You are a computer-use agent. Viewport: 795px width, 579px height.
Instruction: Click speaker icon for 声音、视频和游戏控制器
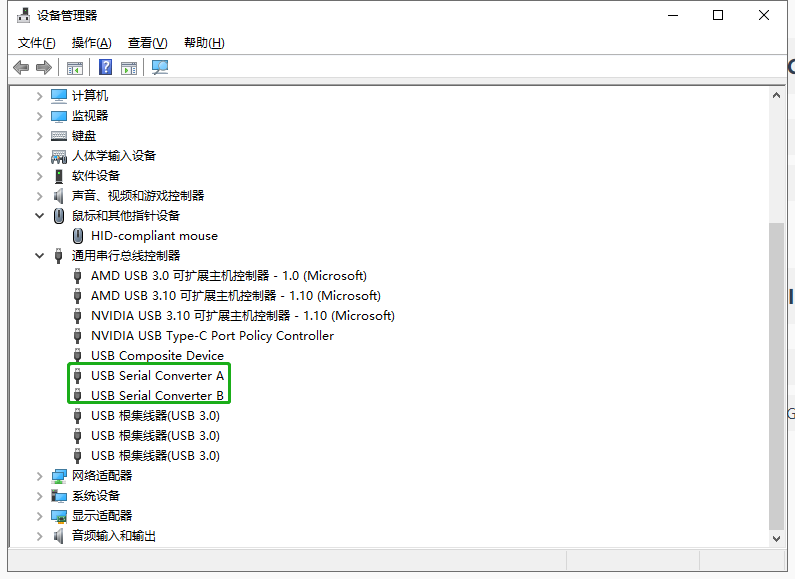pos(59,196)
